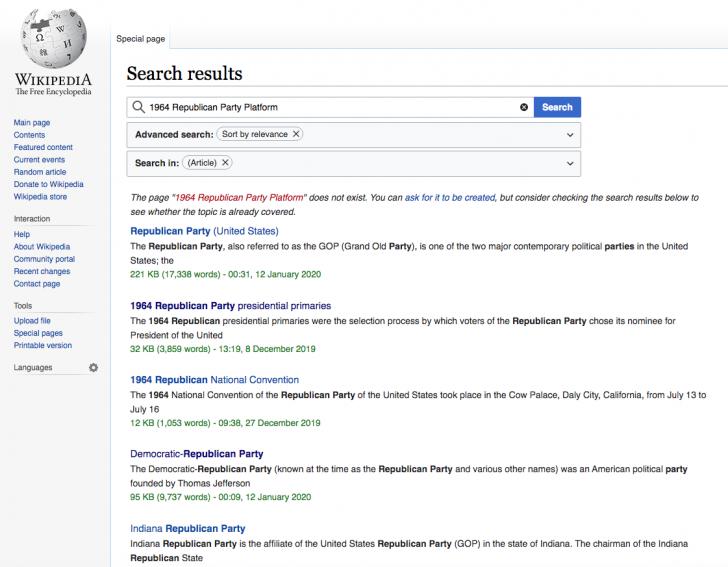Click the blue Search button
728x567 pixels.
click(557, 107)
